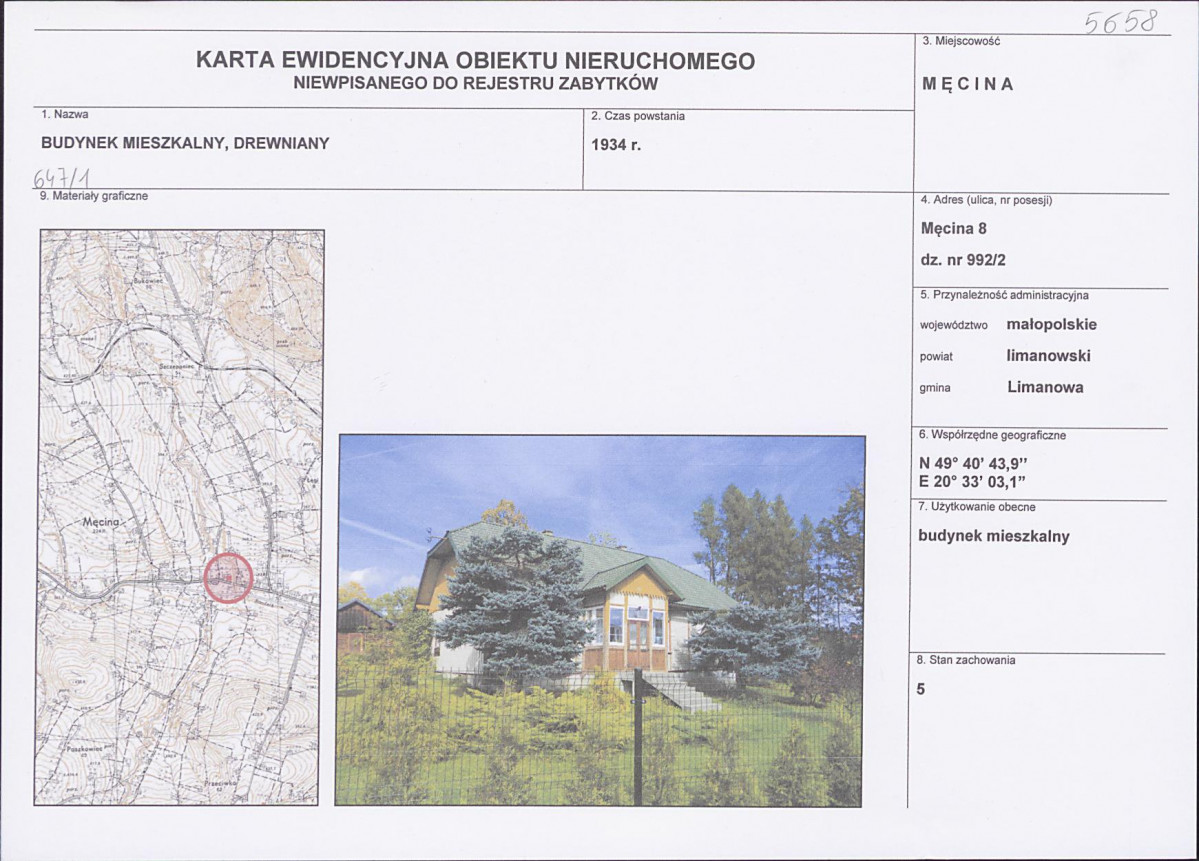This screenshot has width=1199, height=861.
Task: Click the condition value '5'
Action: point(921,689)
